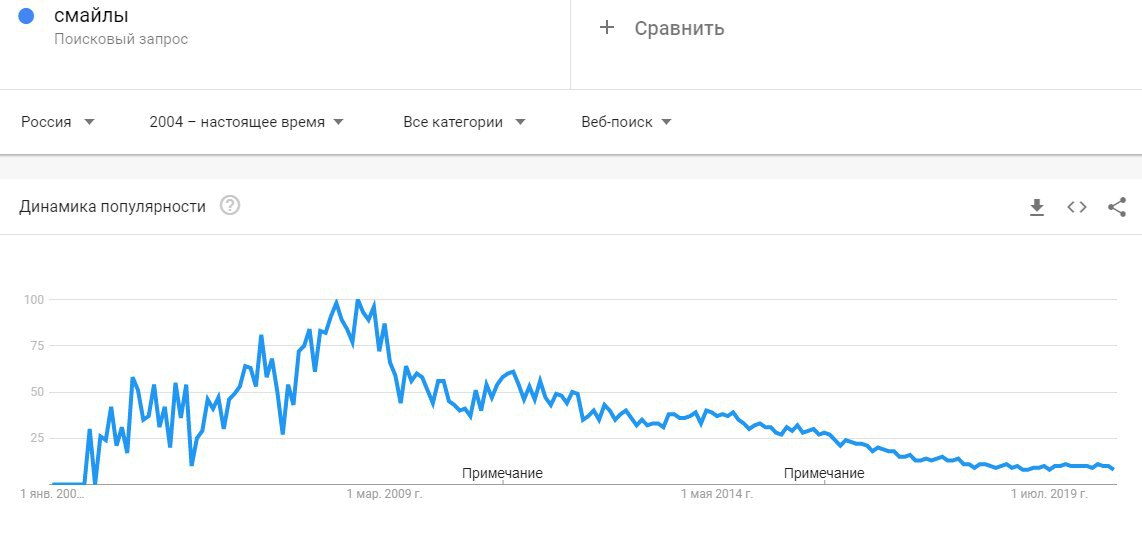Click the 1 июл. 2019 г. axis label
Viewport: 1142px width, 542px height.
click(x=1048, y=494)
